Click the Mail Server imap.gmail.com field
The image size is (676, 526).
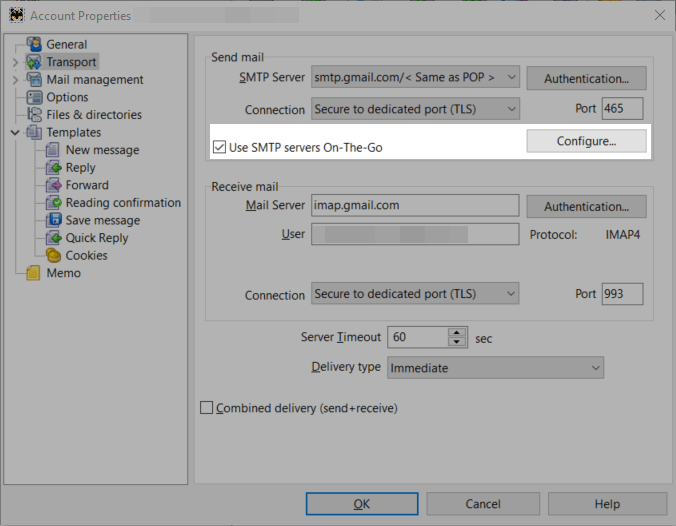(x=415, y=205)
